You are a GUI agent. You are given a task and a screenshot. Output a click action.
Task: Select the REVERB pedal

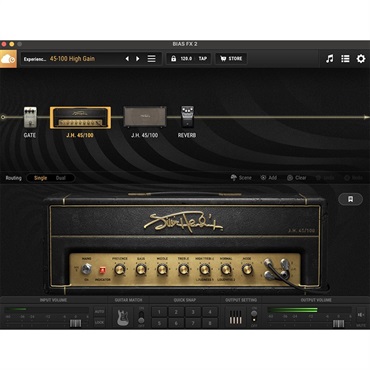(x=187, y=117)
